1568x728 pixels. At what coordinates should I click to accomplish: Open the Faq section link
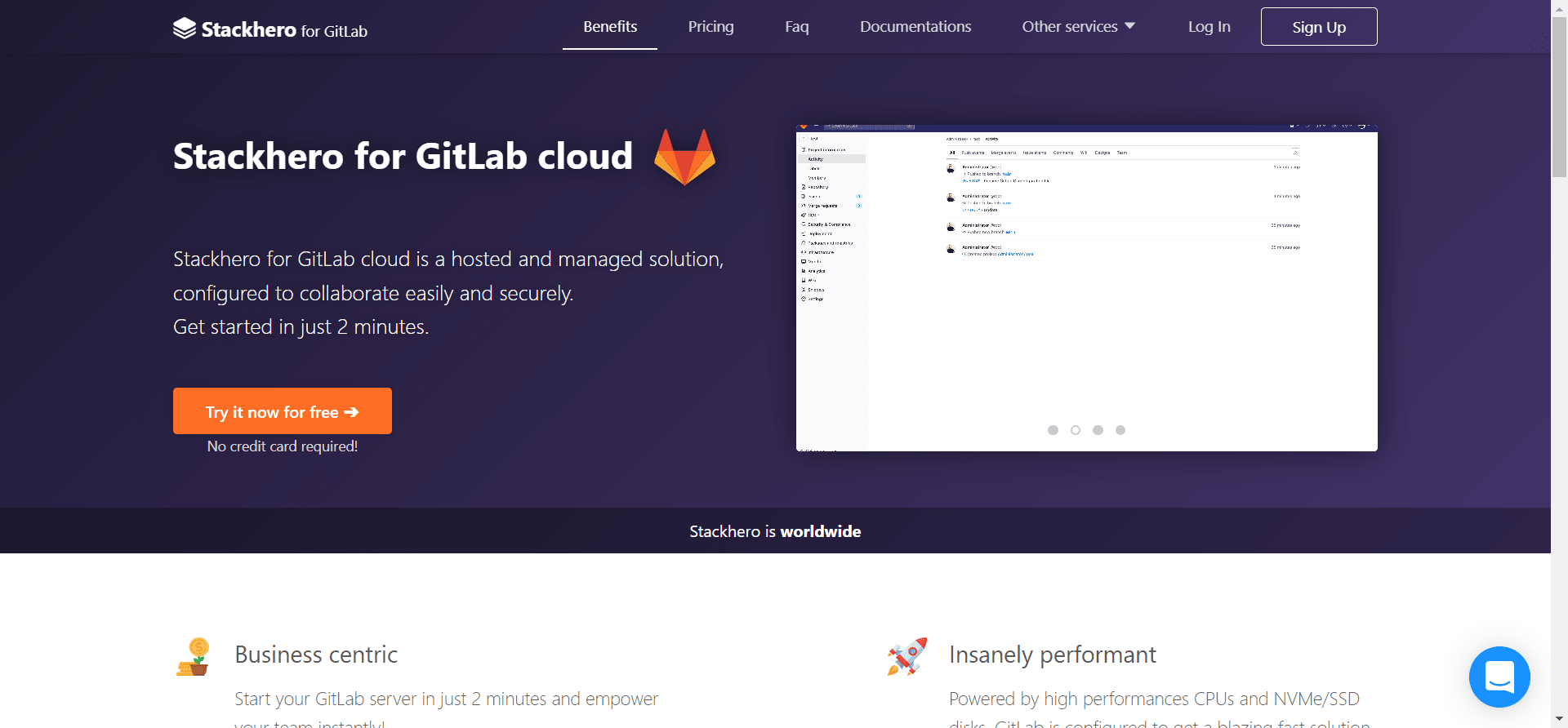[796, 27]
